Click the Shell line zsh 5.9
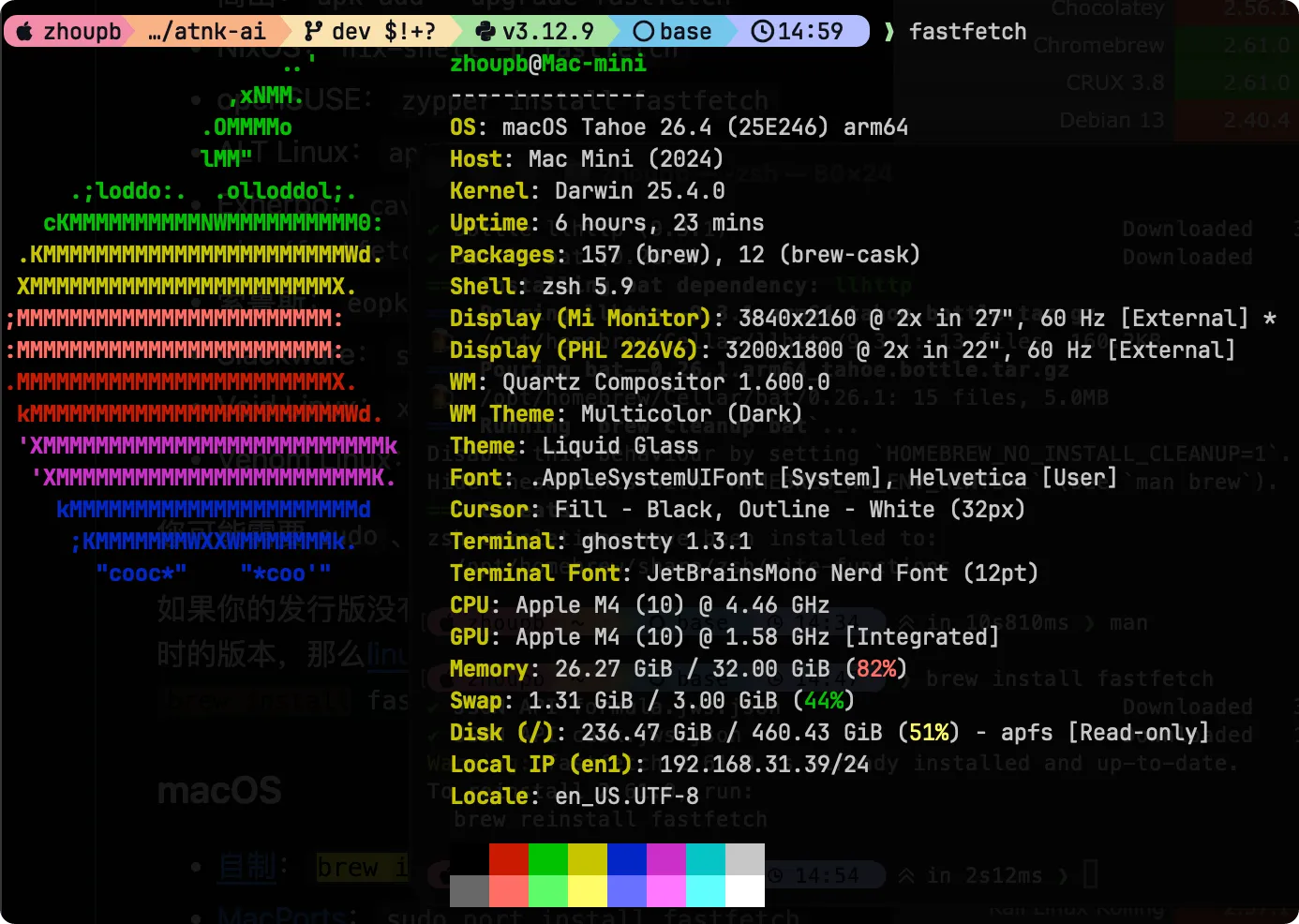The image size is (1299, 924). [542, 286]
